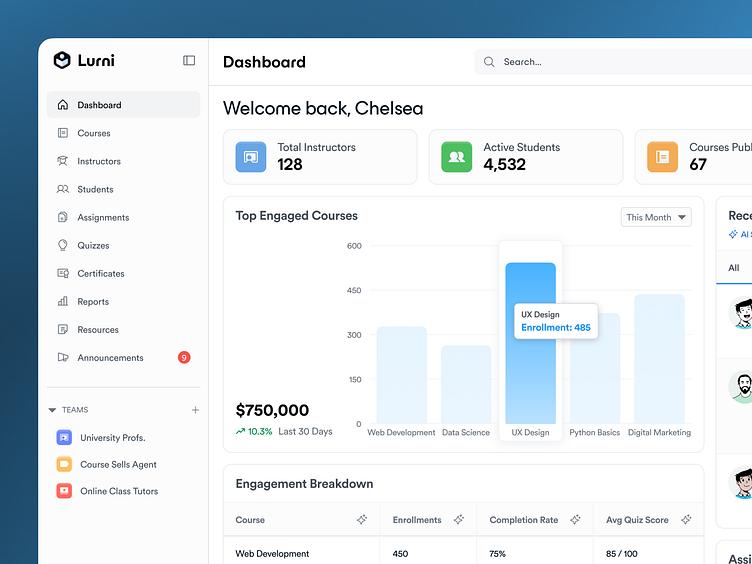Go to Courses in sidebar

click(123, 133)
